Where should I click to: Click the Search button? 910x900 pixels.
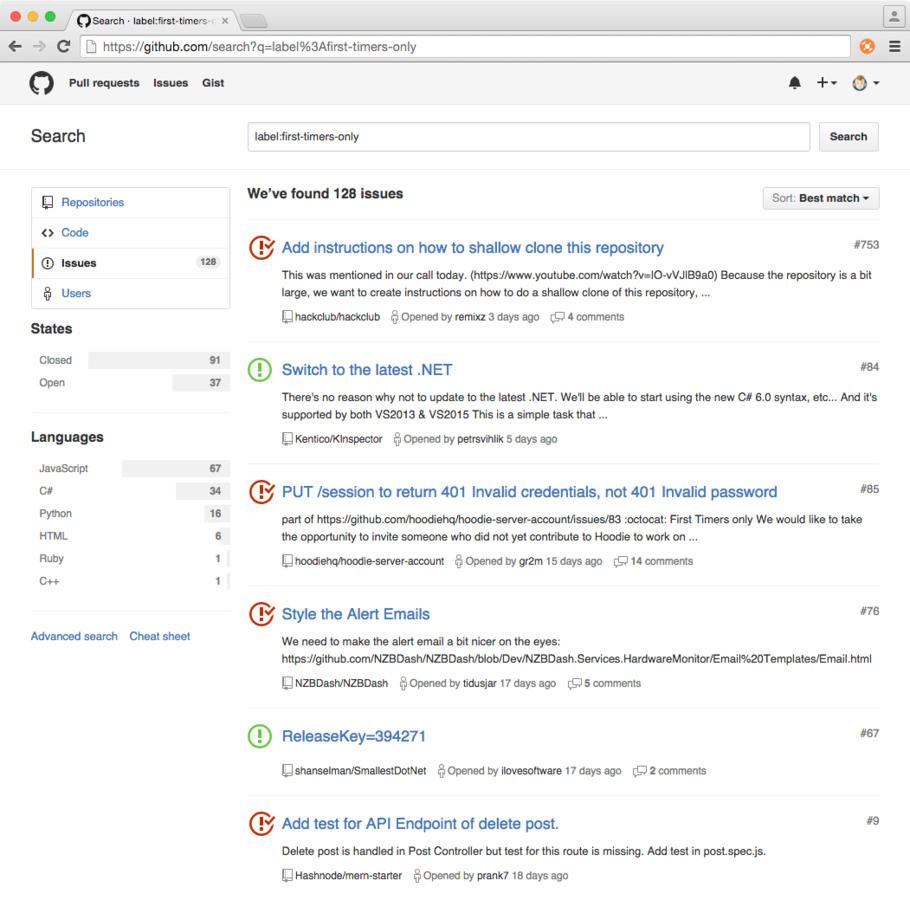848,137
